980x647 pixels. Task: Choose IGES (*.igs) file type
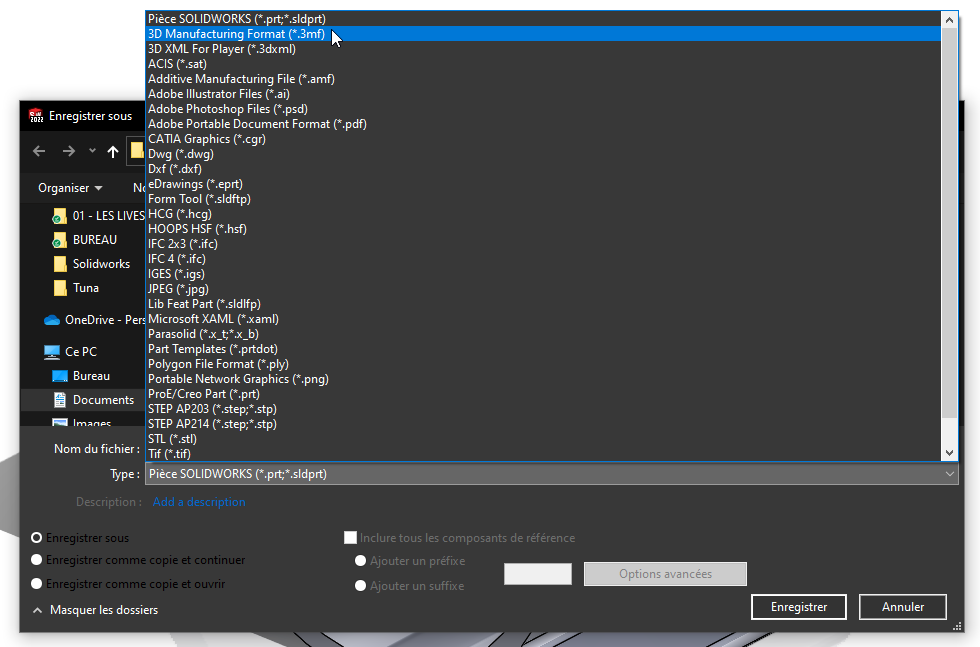point(543,274)
